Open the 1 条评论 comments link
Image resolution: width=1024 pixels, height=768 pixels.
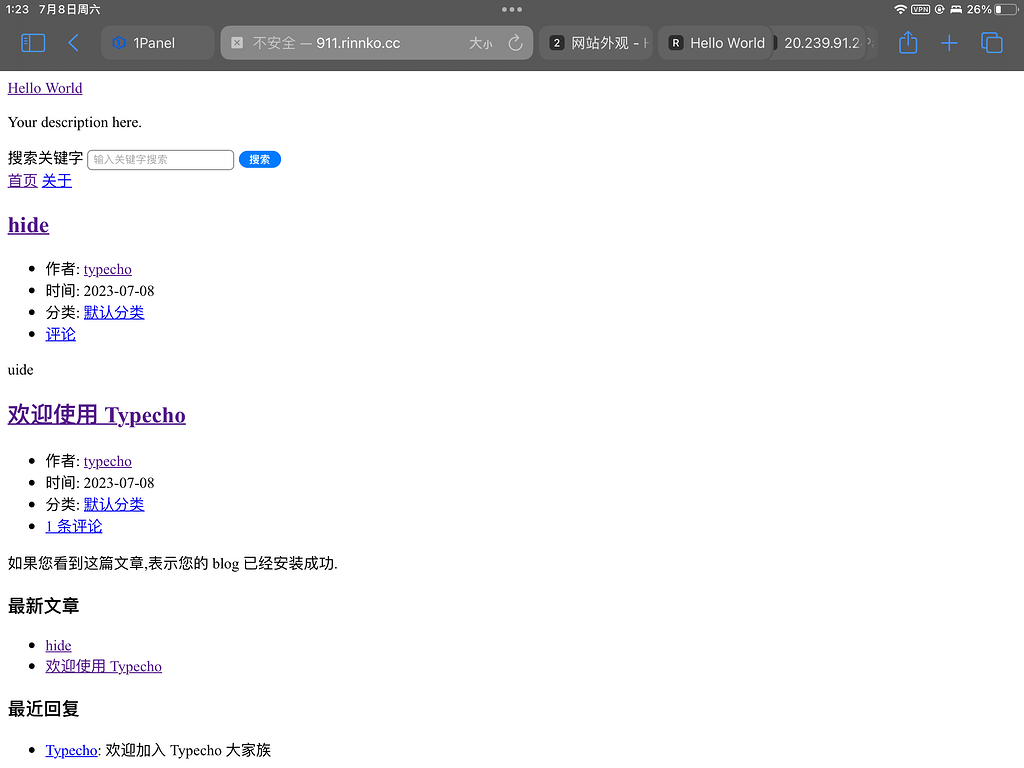(x=74, y=525)
